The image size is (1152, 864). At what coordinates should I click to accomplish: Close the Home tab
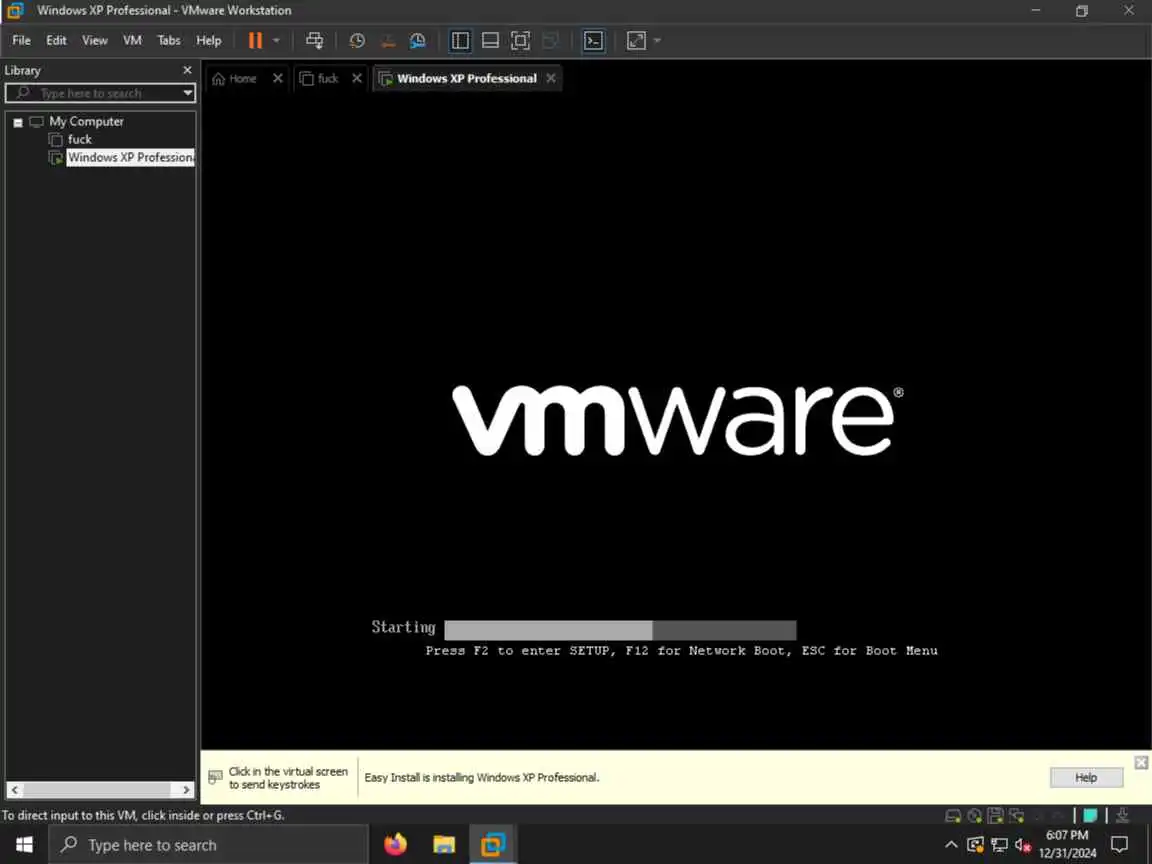pos(278,78)
